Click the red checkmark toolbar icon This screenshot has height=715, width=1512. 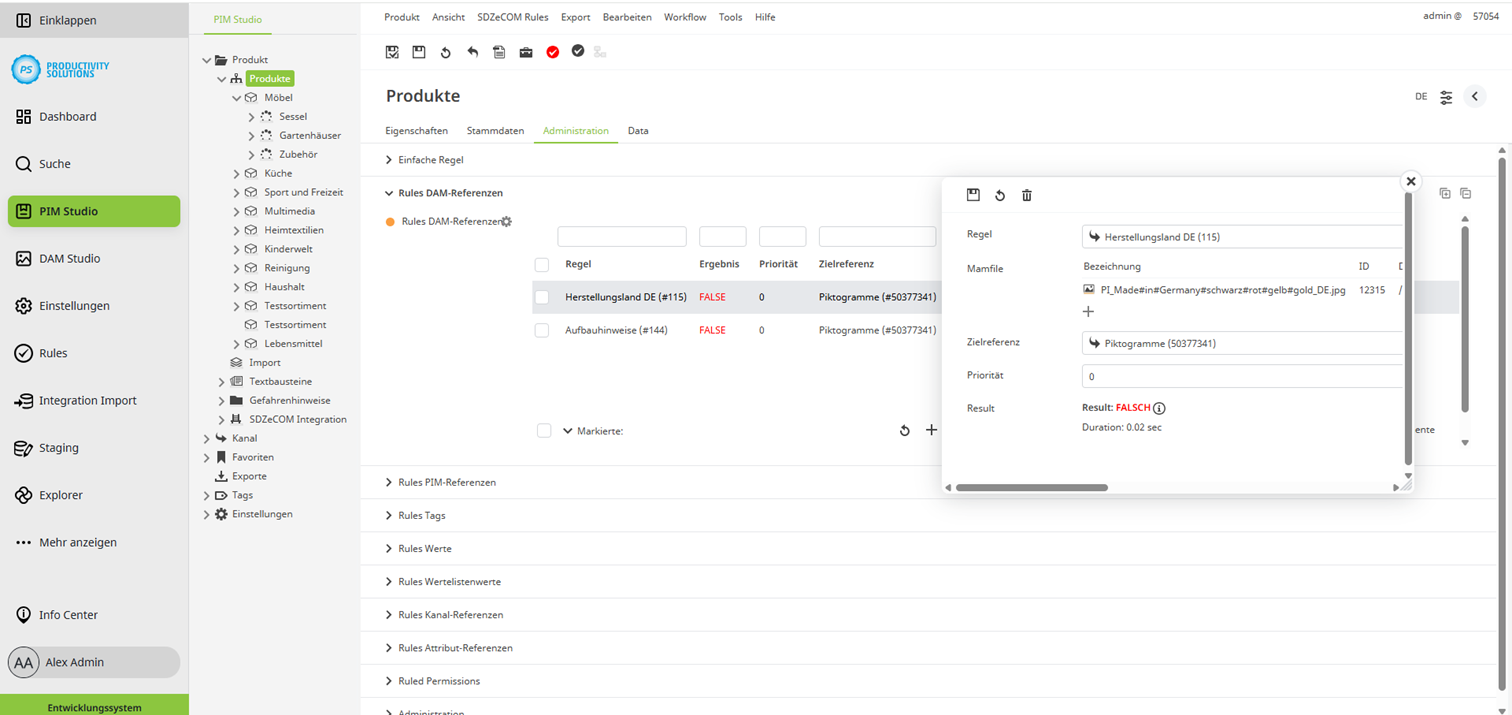553,52
